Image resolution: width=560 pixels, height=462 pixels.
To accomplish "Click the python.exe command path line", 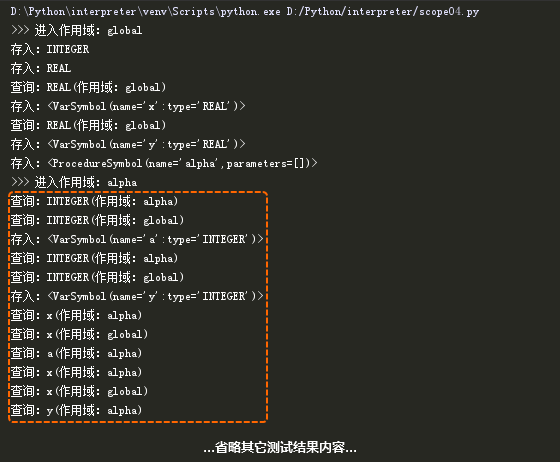I will tap(245, 12).
